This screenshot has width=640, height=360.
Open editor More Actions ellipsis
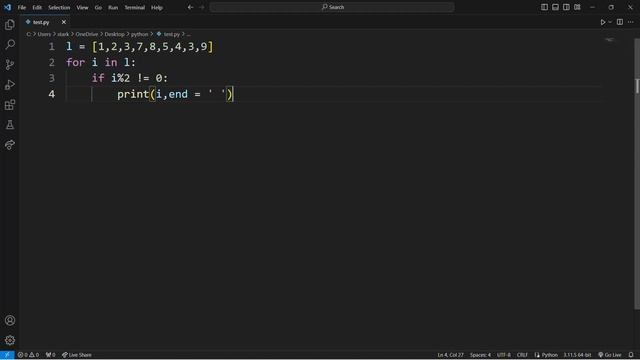pos(631,22)
